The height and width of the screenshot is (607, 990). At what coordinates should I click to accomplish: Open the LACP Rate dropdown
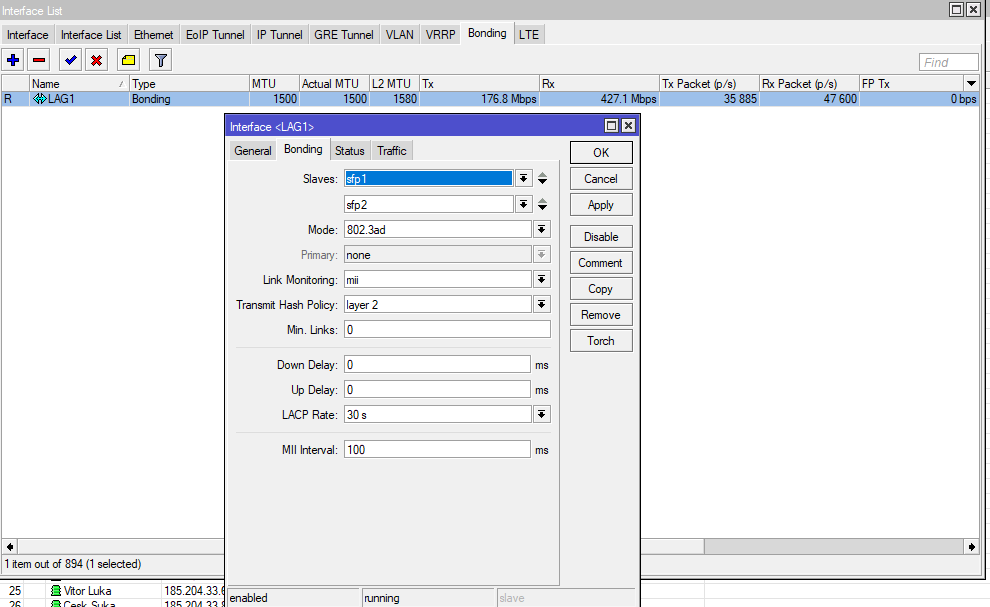click(x=542, y=414)
